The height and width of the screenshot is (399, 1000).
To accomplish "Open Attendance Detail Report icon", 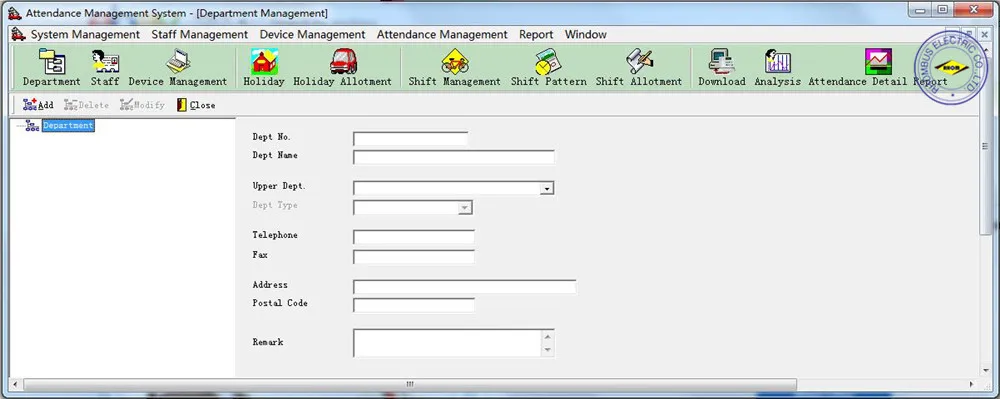I will (878, 62).
